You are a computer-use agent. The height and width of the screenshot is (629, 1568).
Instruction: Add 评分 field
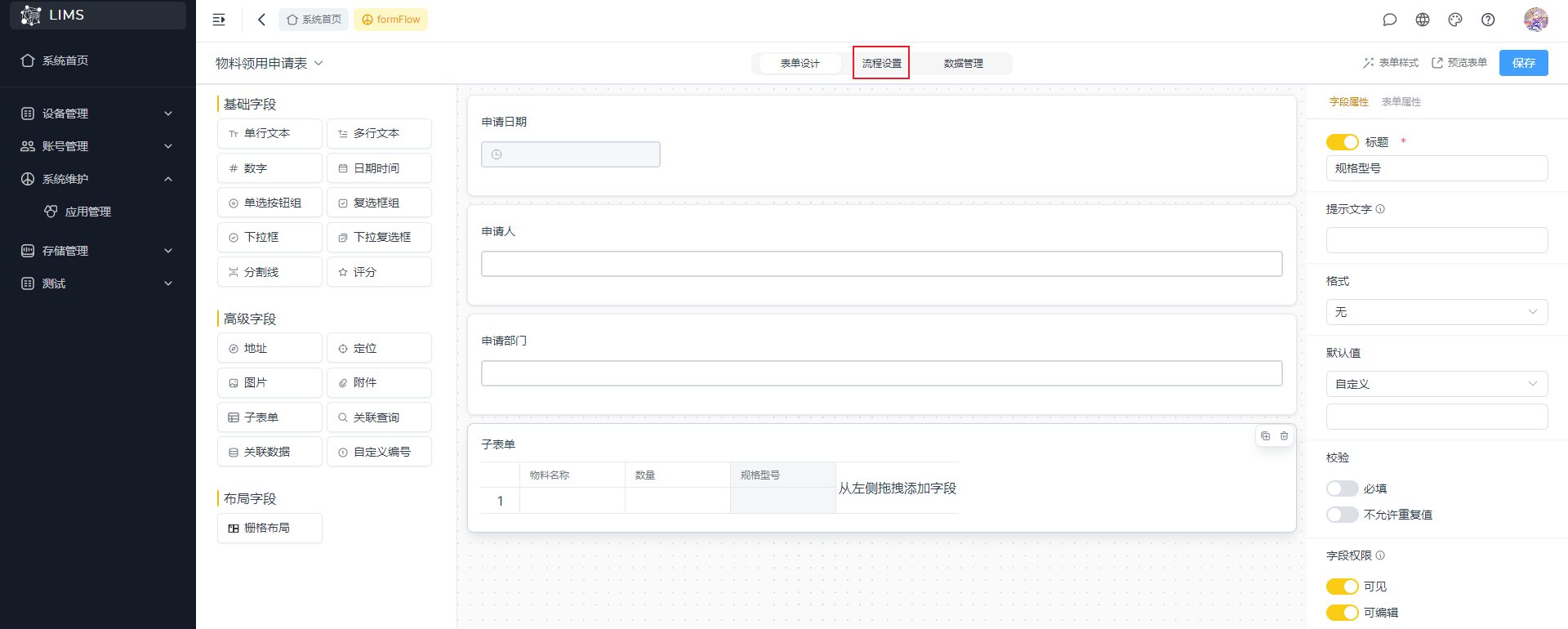tap(379, 272)
